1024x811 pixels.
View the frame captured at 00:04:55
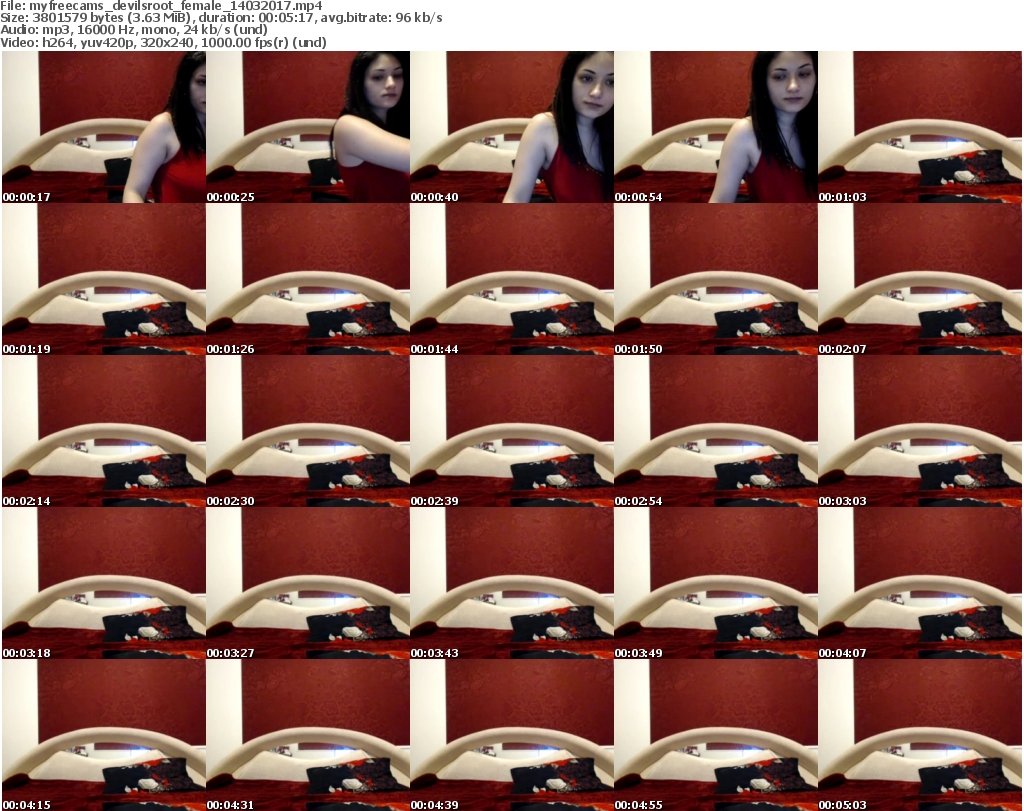(x=716, y=735)
